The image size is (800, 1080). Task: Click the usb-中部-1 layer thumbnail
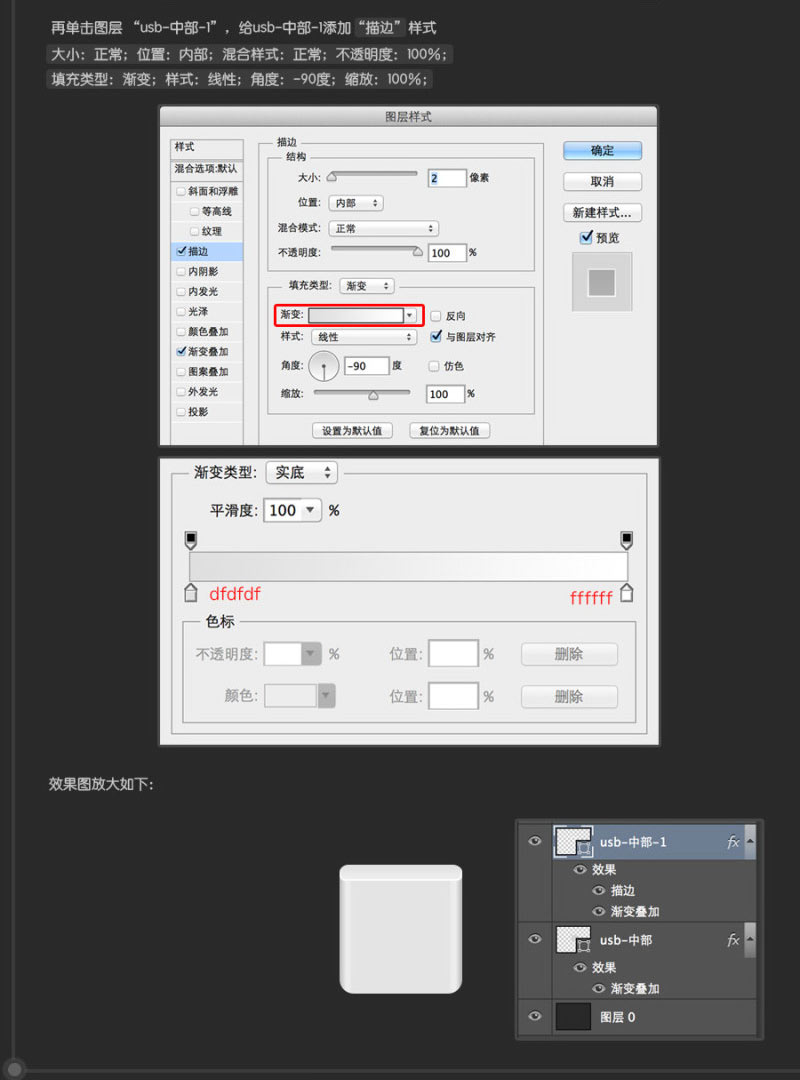(573, 841)
